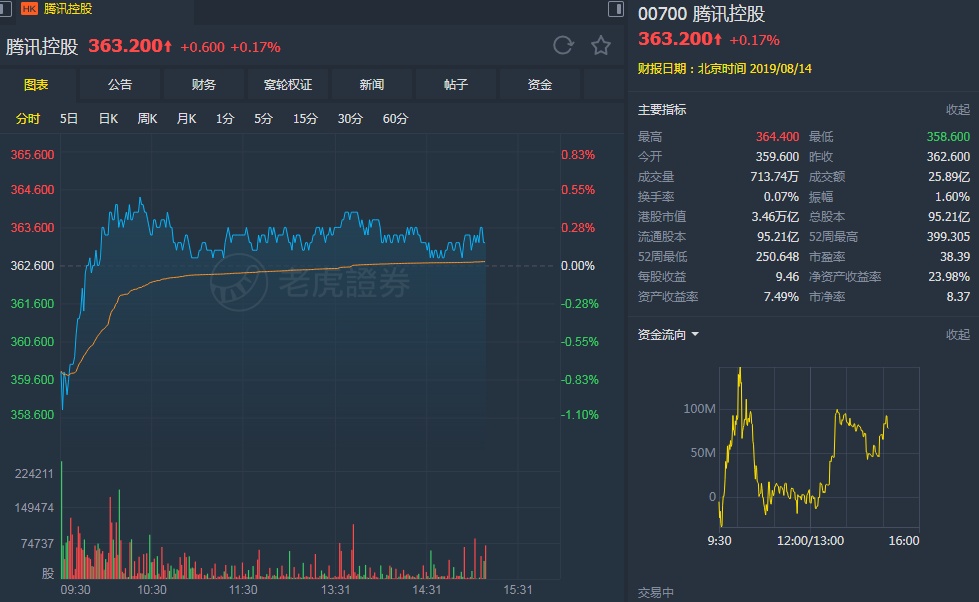The image size is (979, 602).
Task: Collapse the 主要指标 section via 收起
Action: (x=958, y=110)
